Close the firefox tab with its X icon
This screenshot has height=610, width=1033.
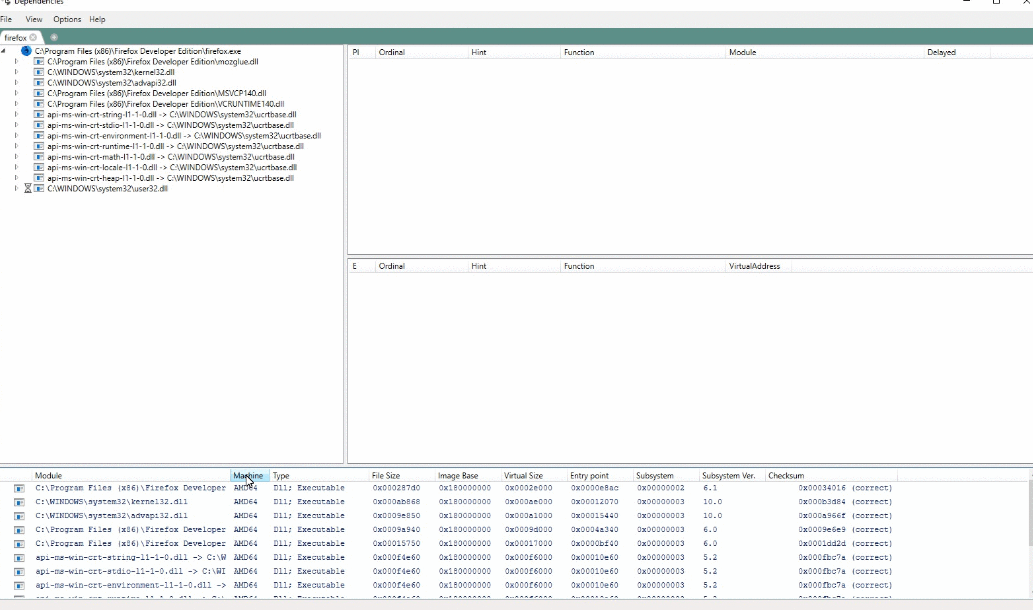[x=33, y=38]
